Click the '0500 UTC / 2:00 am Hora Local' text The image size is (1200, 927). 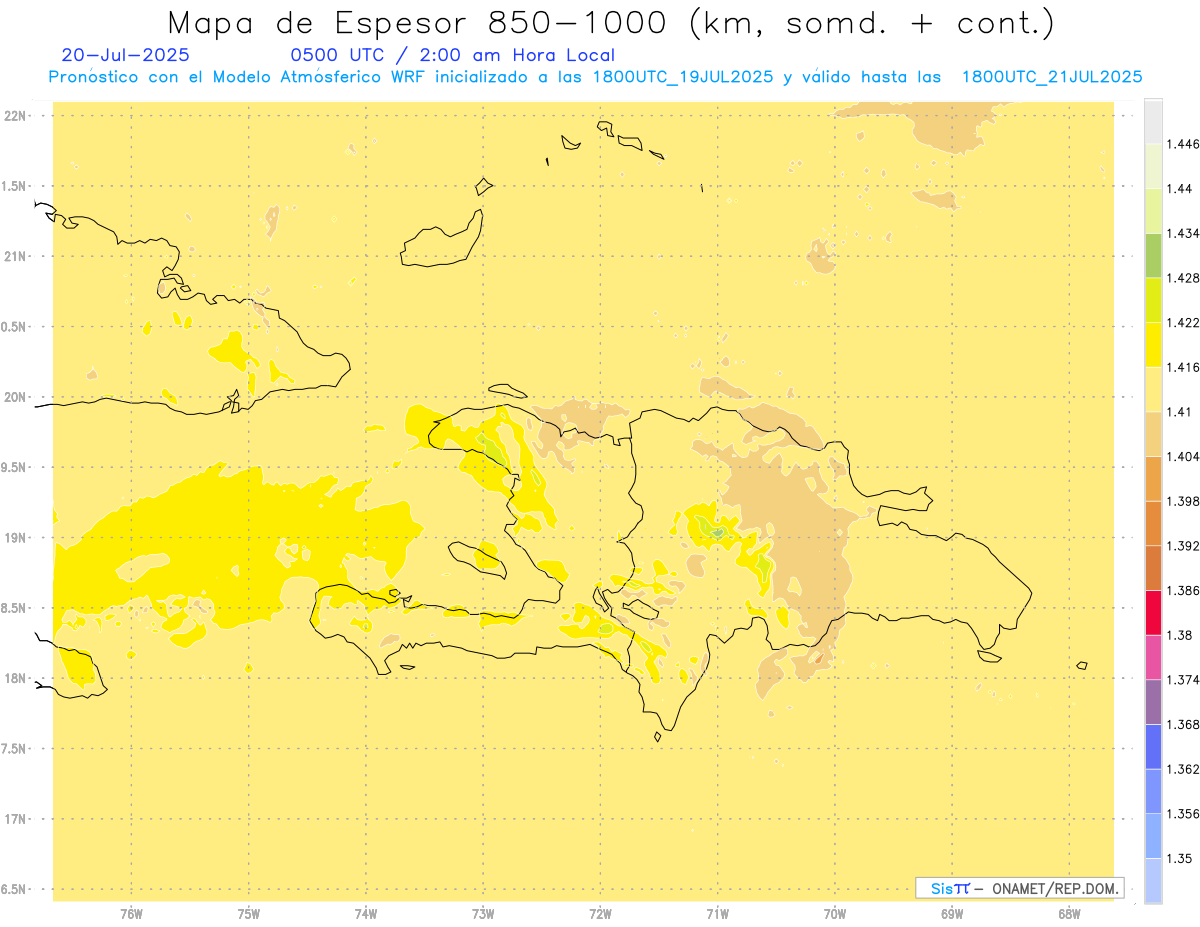coord(452,55)
